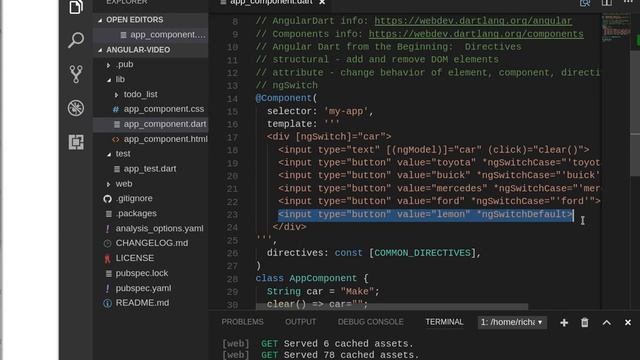Viewport: 640px width, 360px height.
Task: Click the 'my-app' selector string
Action: (346, 111)
